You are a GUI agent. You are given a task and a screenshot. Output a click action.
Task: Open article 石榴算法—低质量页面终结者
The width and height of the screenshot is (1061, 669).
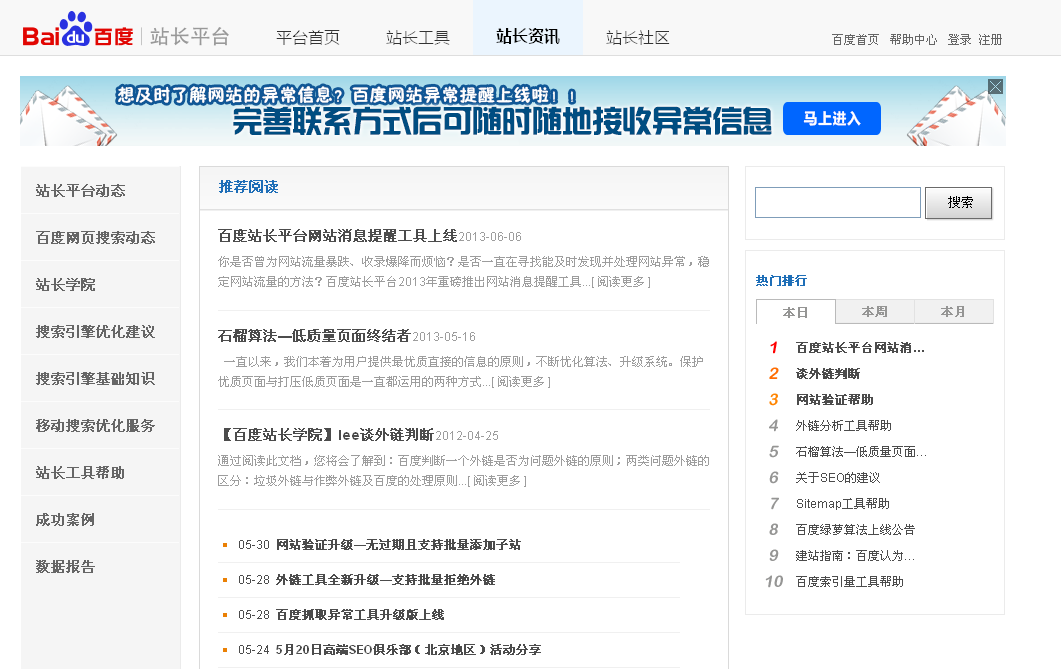tap(315, 336)
